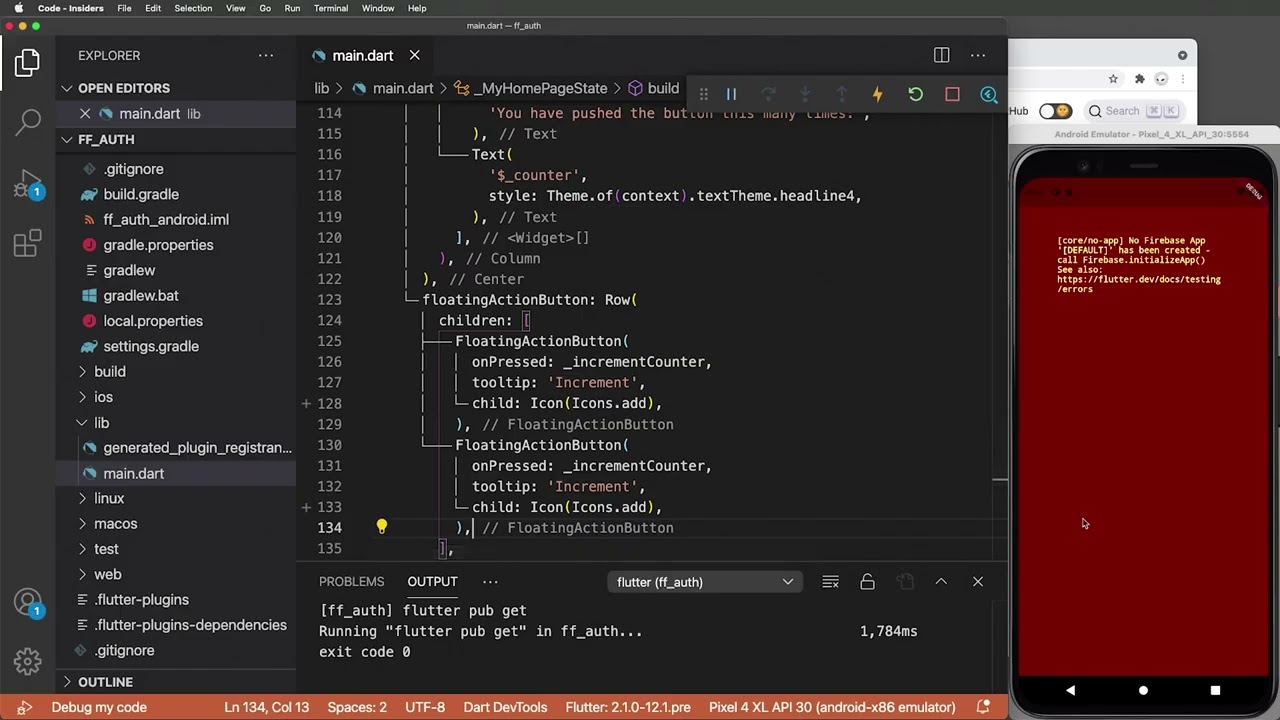Open the Accounts menu icon
1280x720 pixels.
coord(27,603)
